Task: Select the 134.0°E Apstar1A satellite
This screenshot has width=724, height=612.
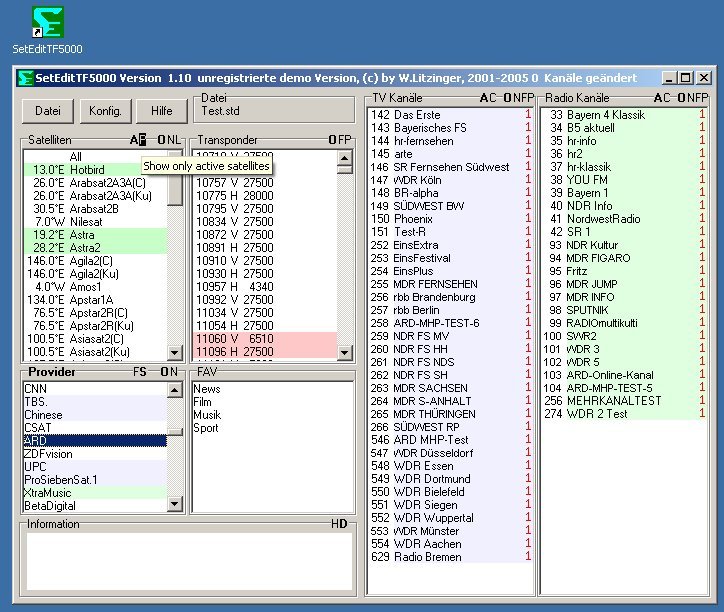Action: point(95,300)
